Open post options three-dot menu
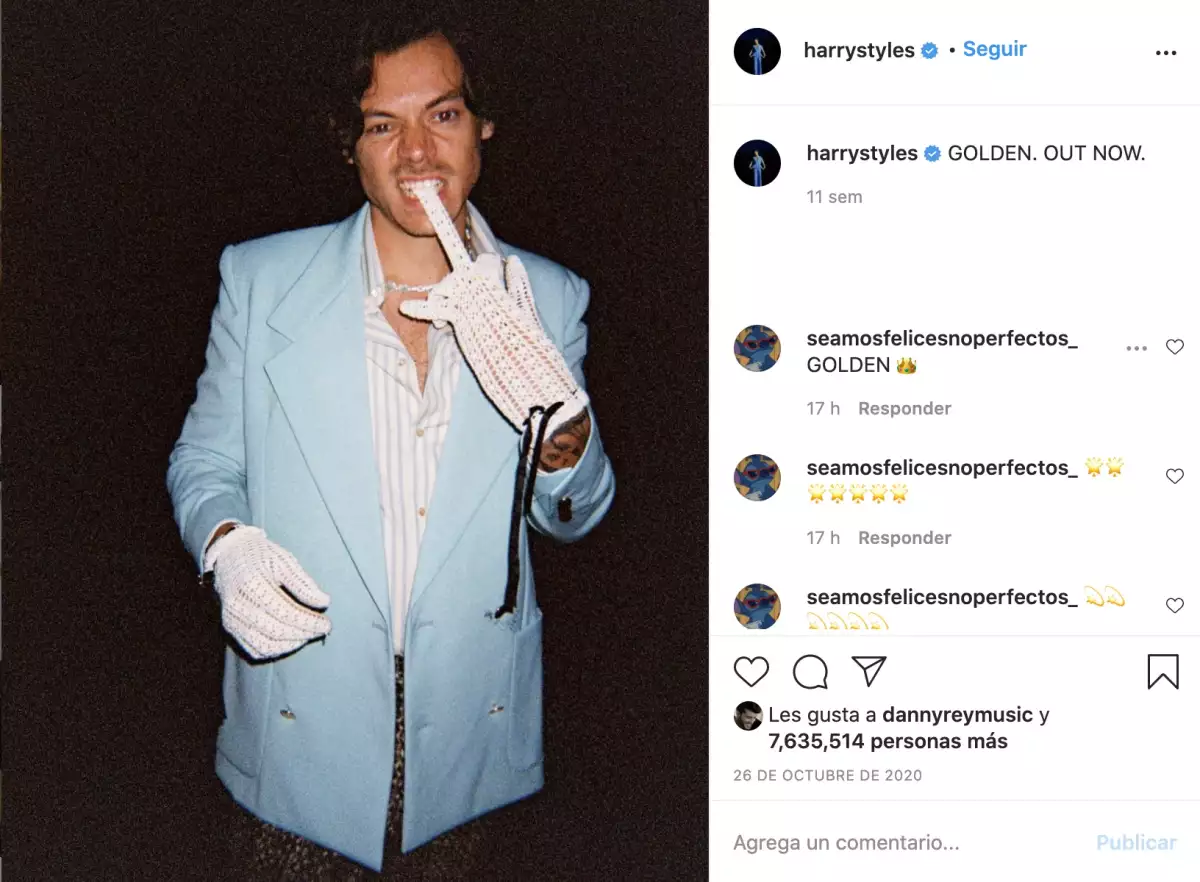This screenshot has width=1200, height=882. coord(1166,53)
